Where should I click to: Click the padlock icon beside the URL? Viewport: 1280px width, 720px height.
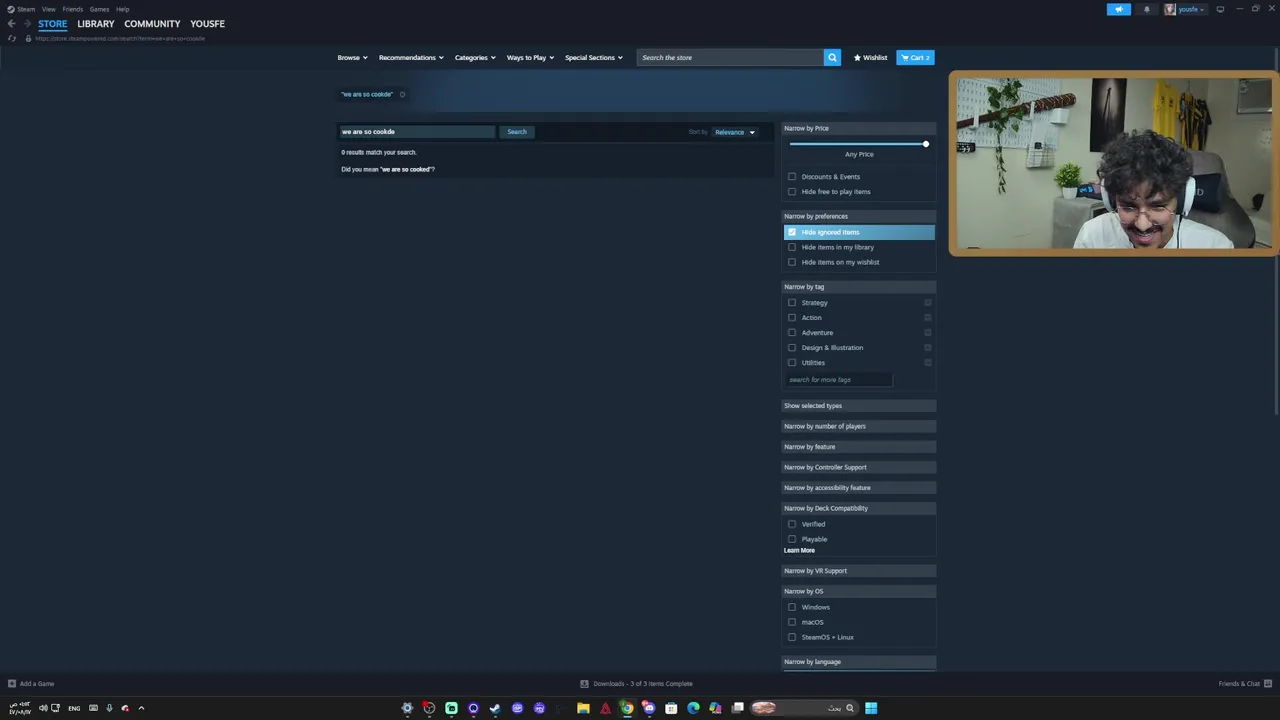pos(28,38)
